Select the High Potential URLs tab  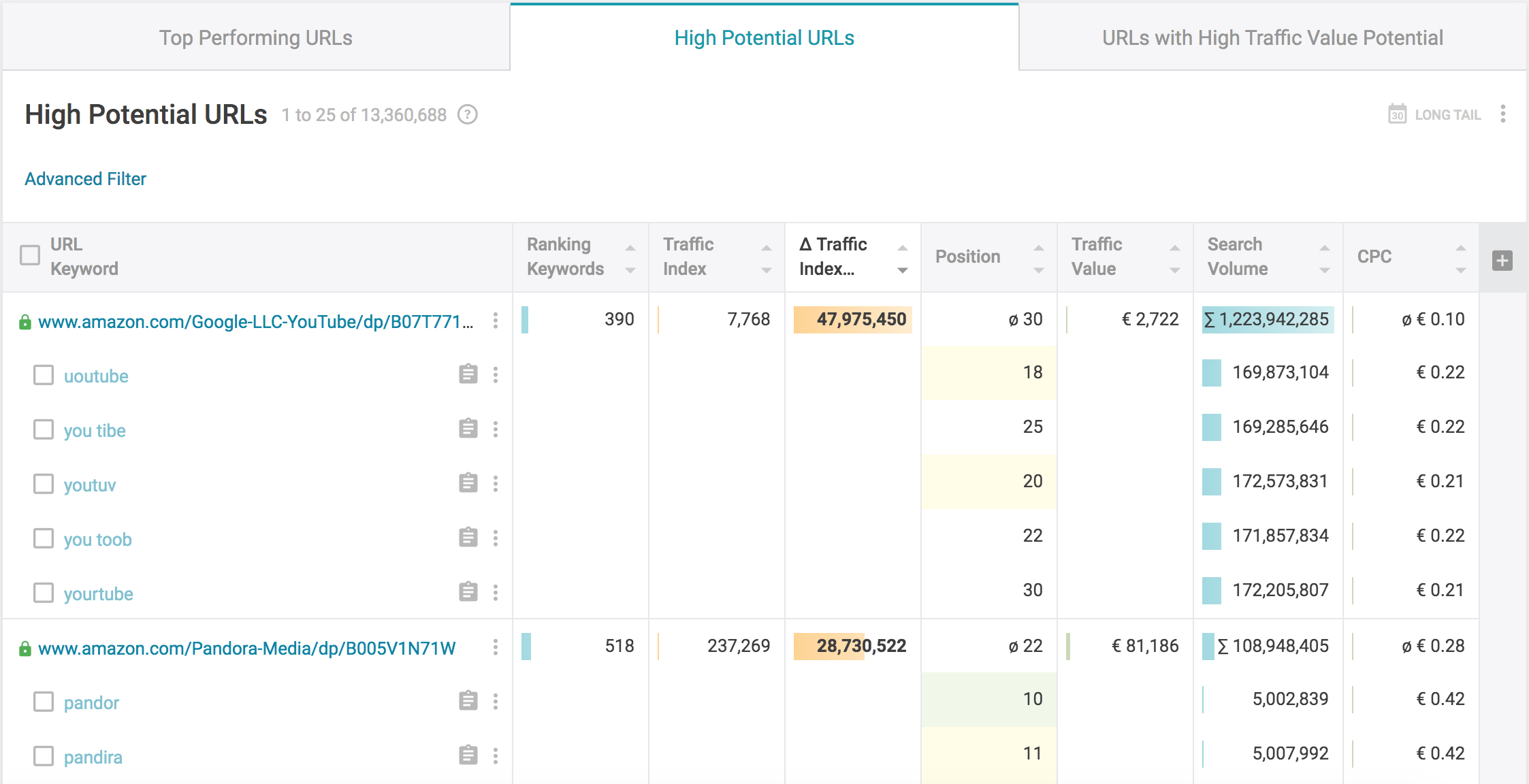tap(764, 37)
